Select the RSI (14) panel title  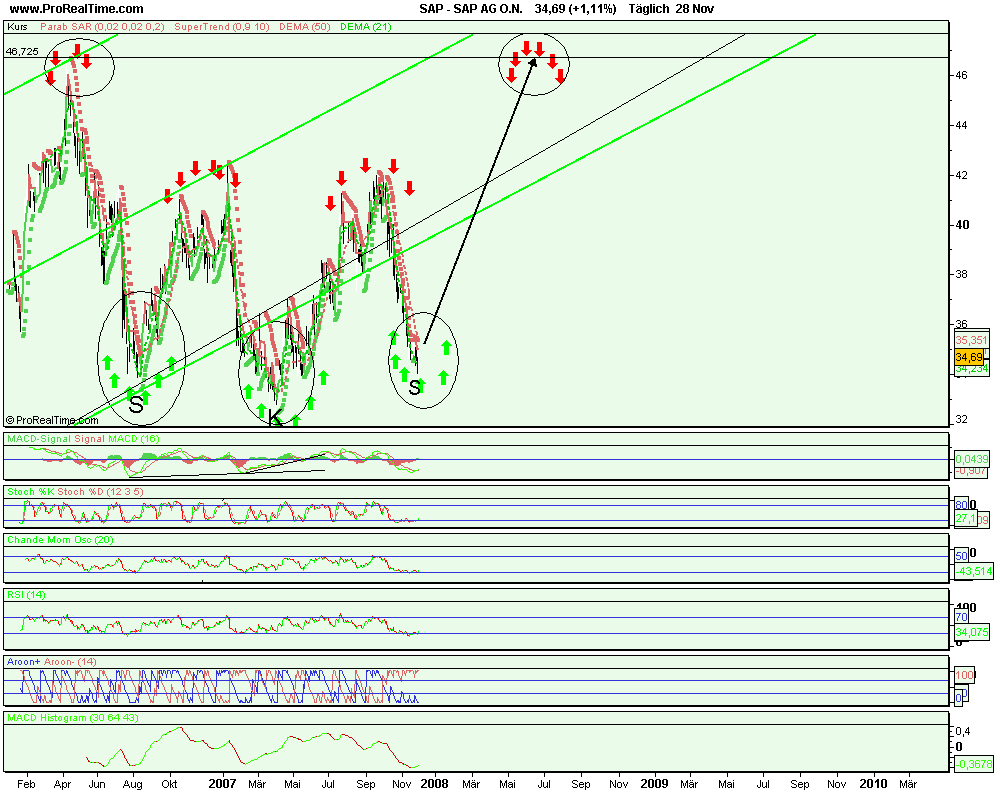(27, 595)
